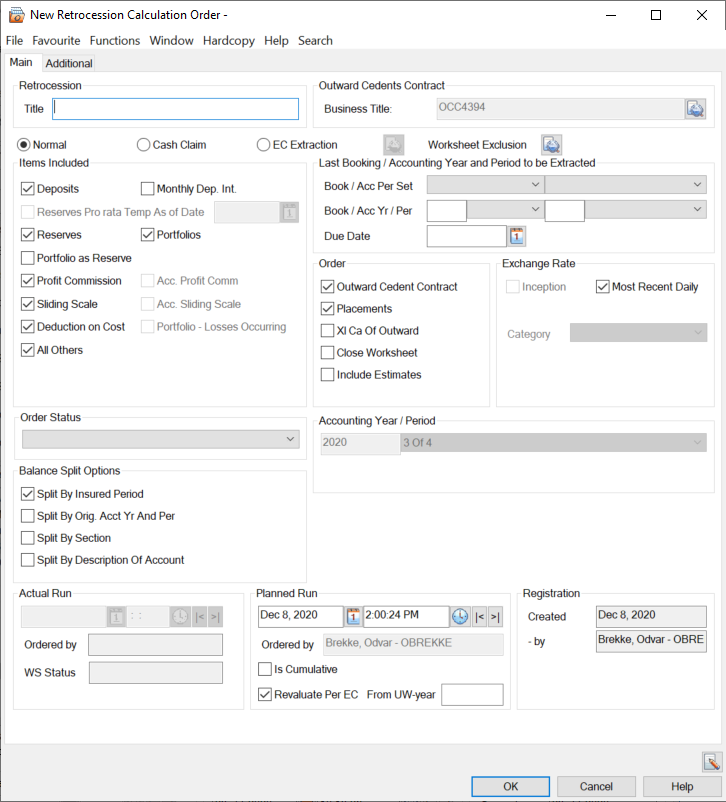Viewport: 726px width, 802px height.
Task: Open the Order Status dropdown
Action: [x=161, y=439]
